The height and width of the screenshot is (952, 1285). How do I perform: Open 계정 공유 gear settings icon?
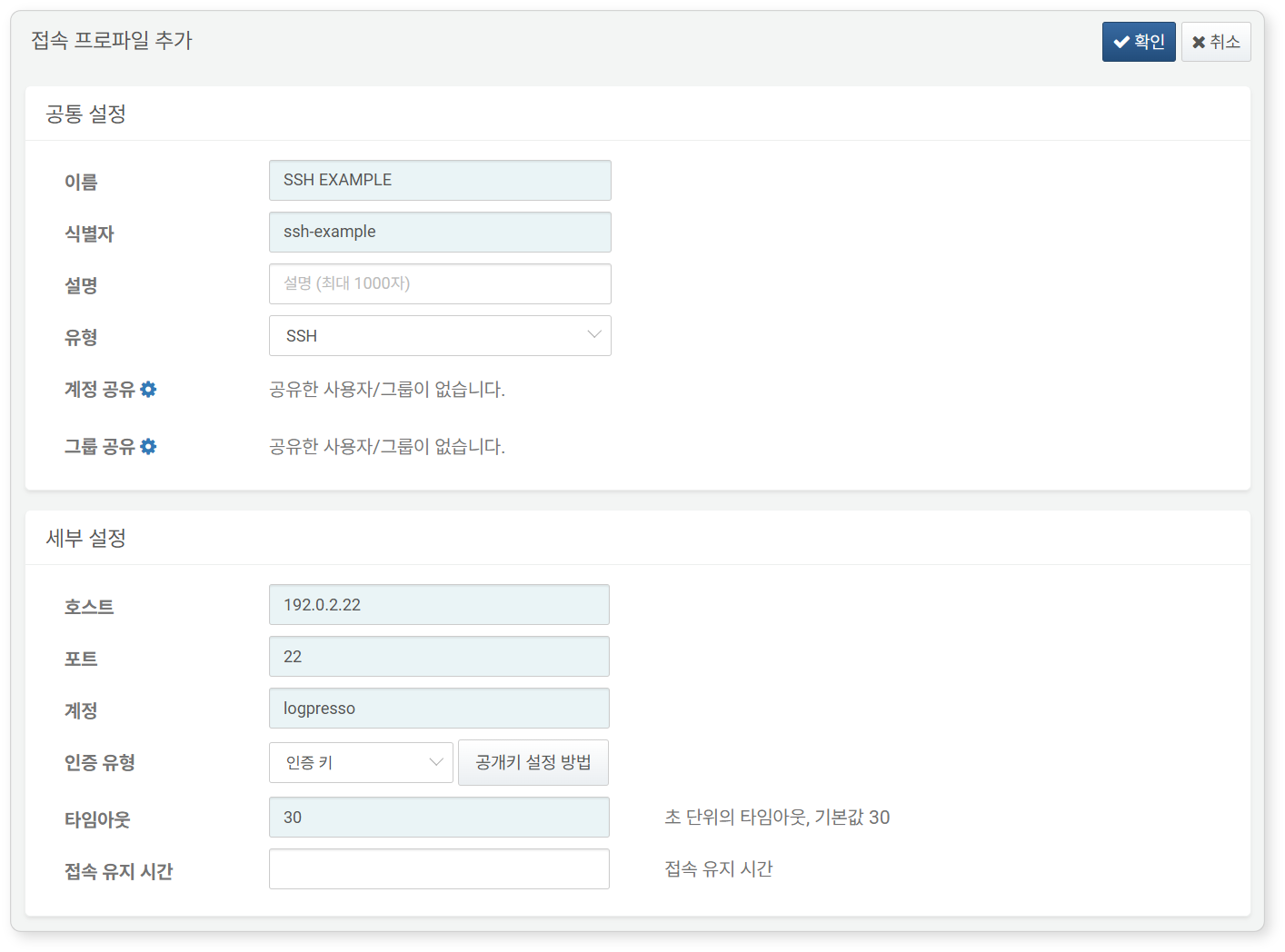(148, 389)
